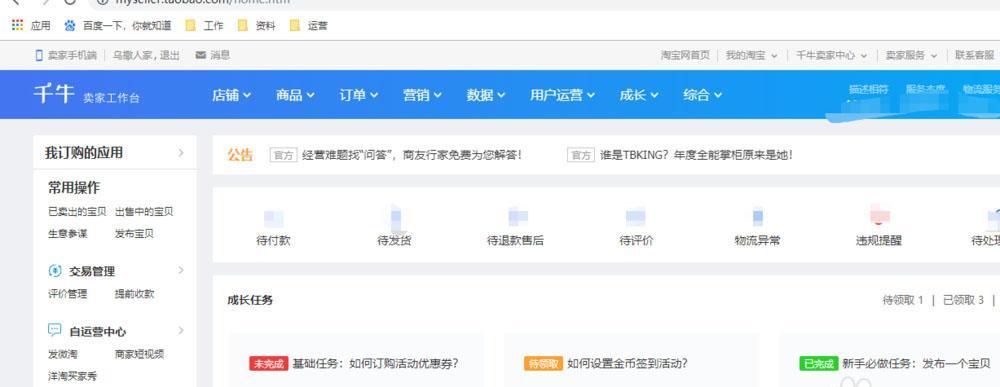Image resolution: width=1000 pixels, height=387 pixels.
Task: Filter tasks by 已领取 3
Action: point(964,300)
